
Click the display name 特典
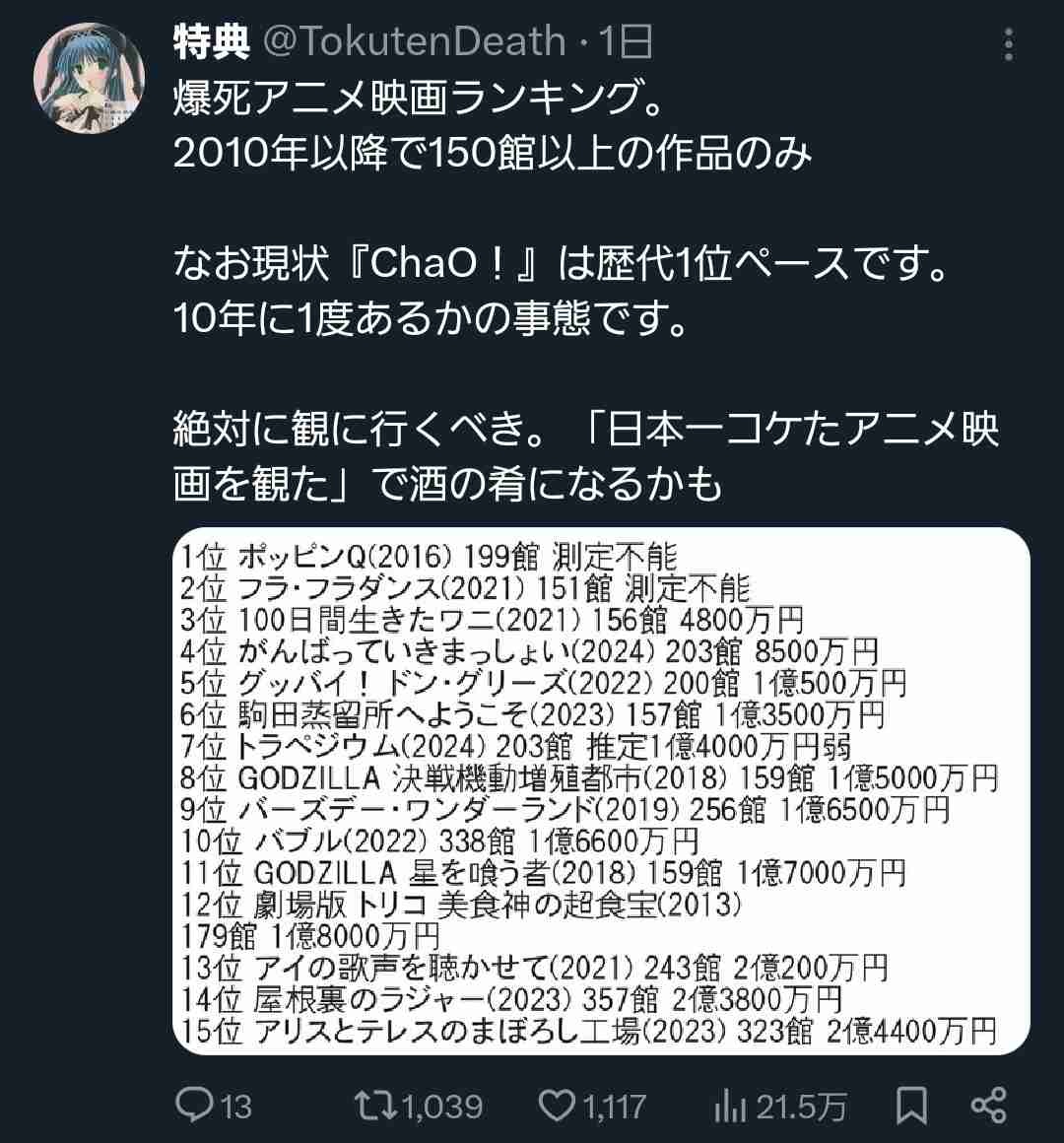tap(212, 40)
